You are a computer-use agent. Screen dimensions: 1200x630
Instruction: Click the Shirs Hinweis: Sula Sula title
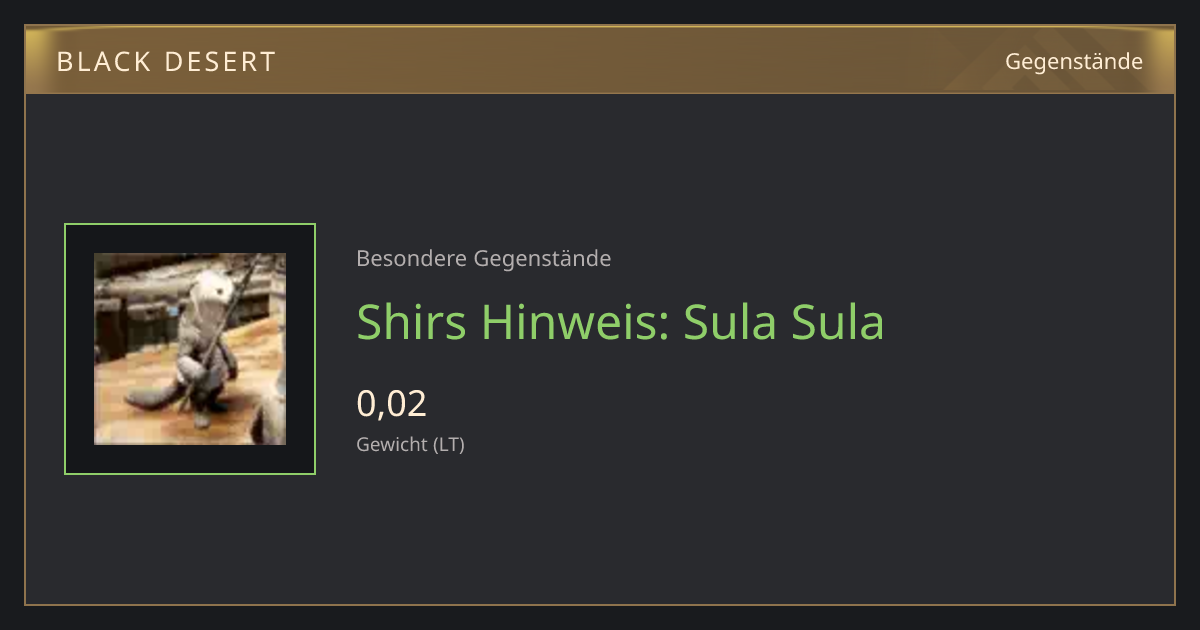click(x=621, y=322)
